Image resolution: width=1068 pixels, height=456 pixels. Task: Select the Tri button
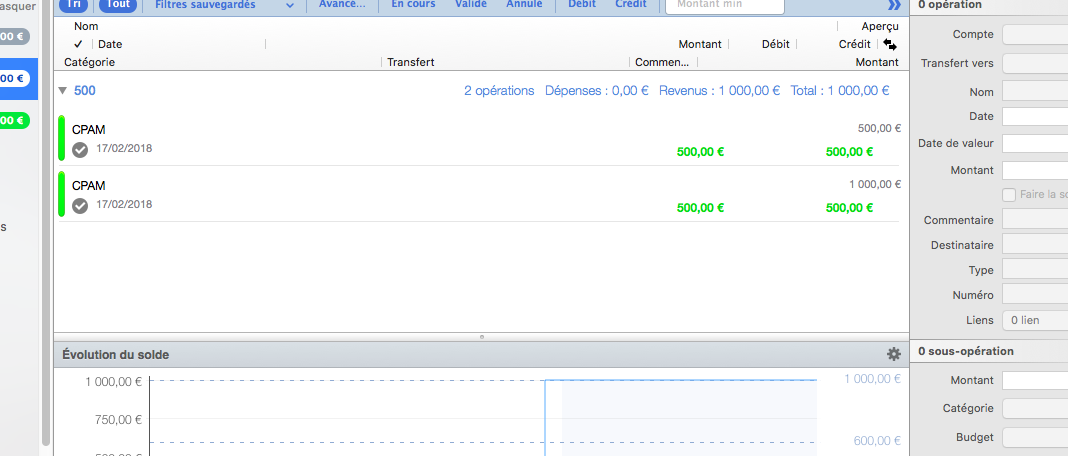74,5
